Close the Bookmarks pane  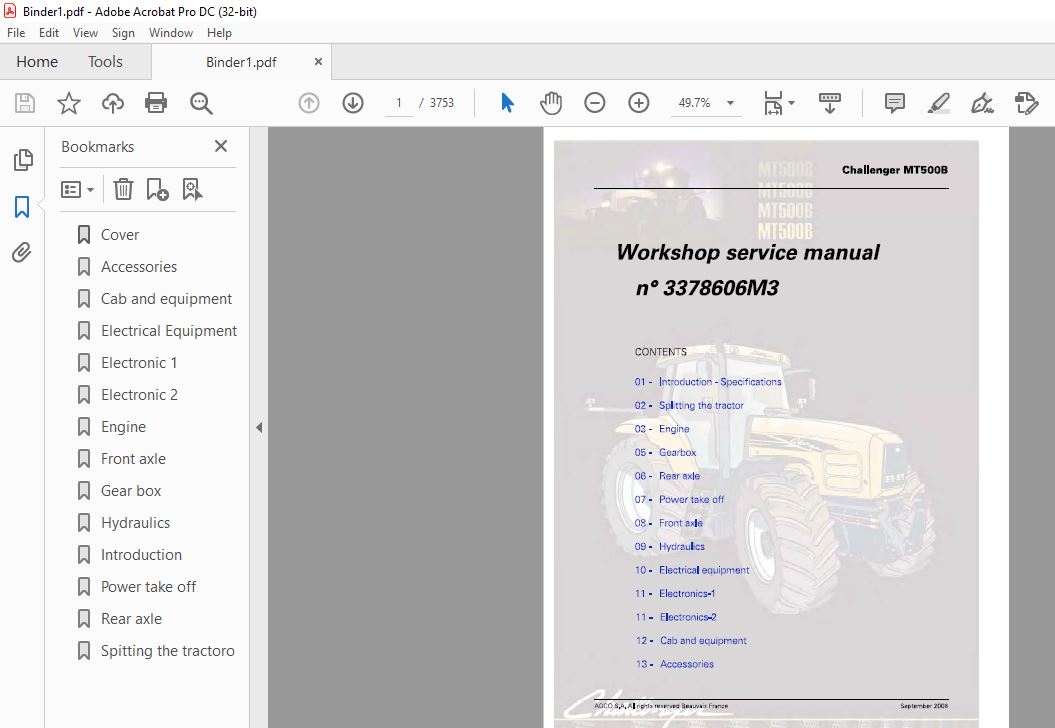click(221, 146)
